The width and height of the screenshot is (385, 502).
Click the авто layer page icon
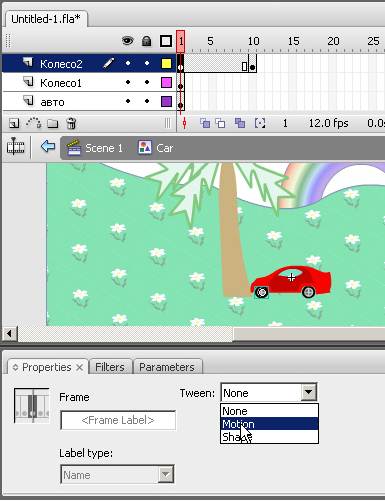tap(28, 100)
